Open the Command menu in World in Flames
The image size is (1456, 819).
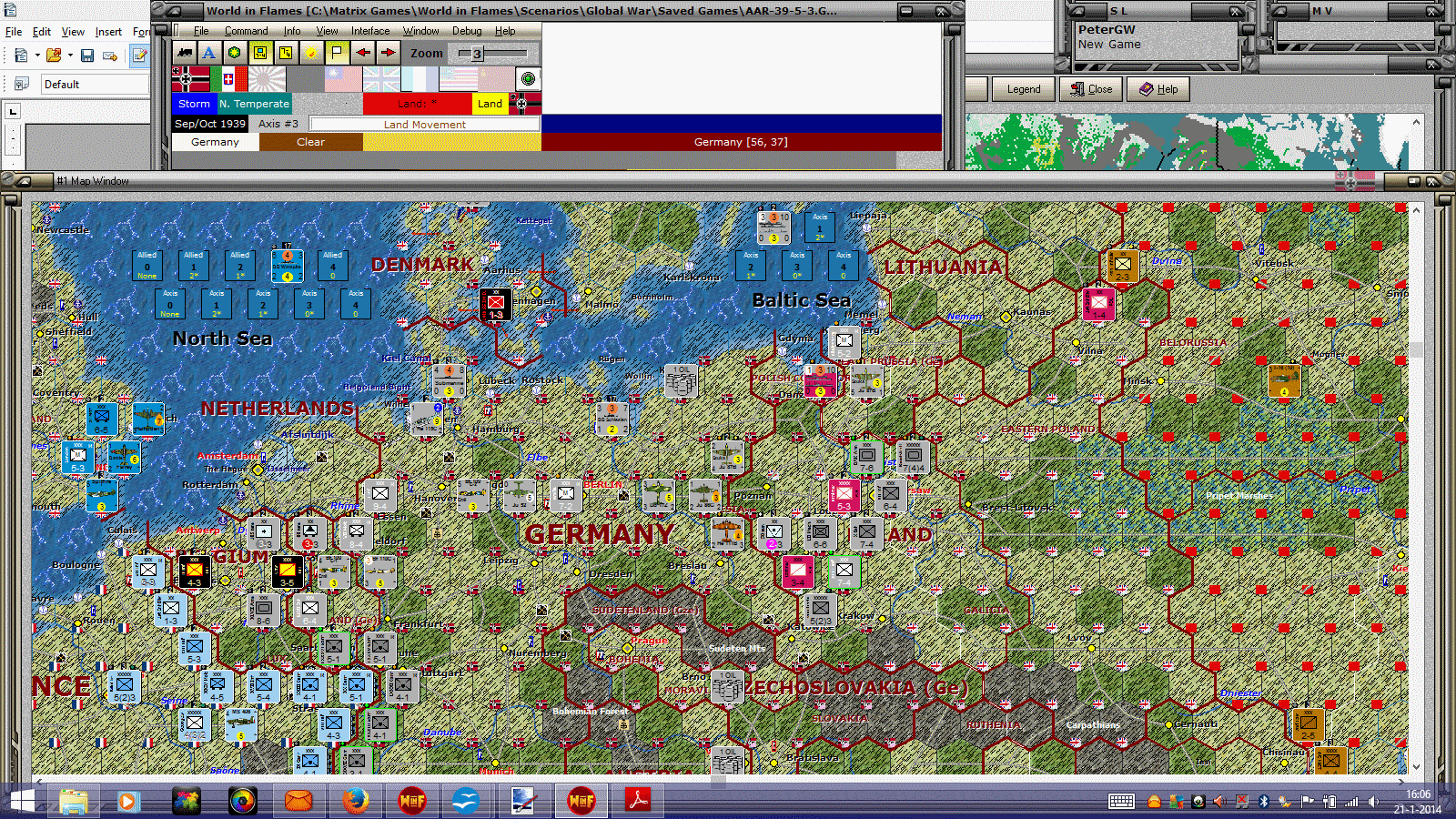pyautogui.click(x=246, y=31)
